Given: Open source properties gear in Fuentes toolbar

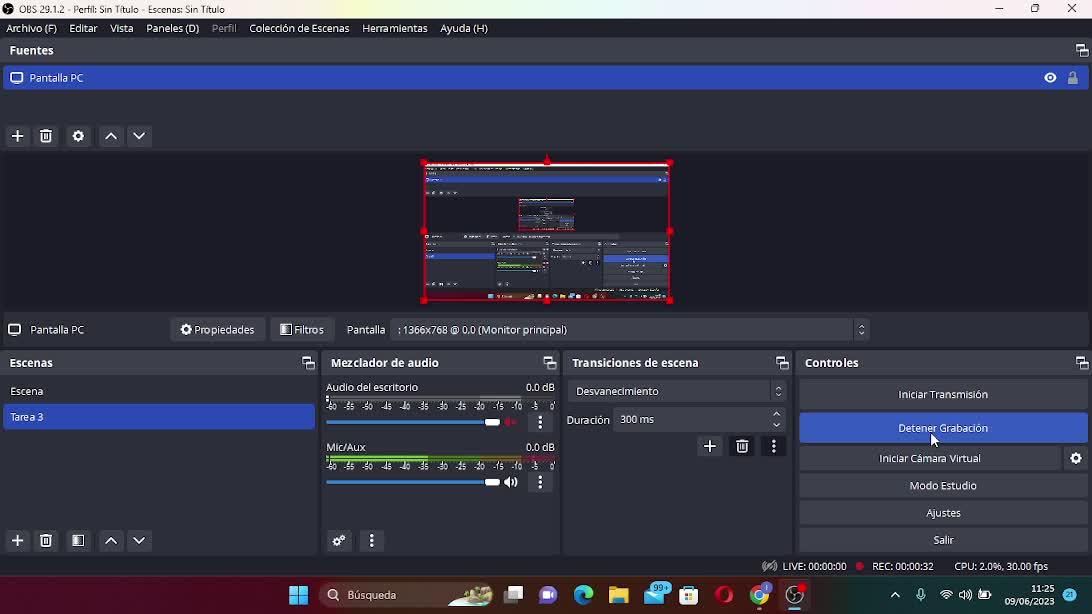Looking at the screenshot, I should [78, 136].
